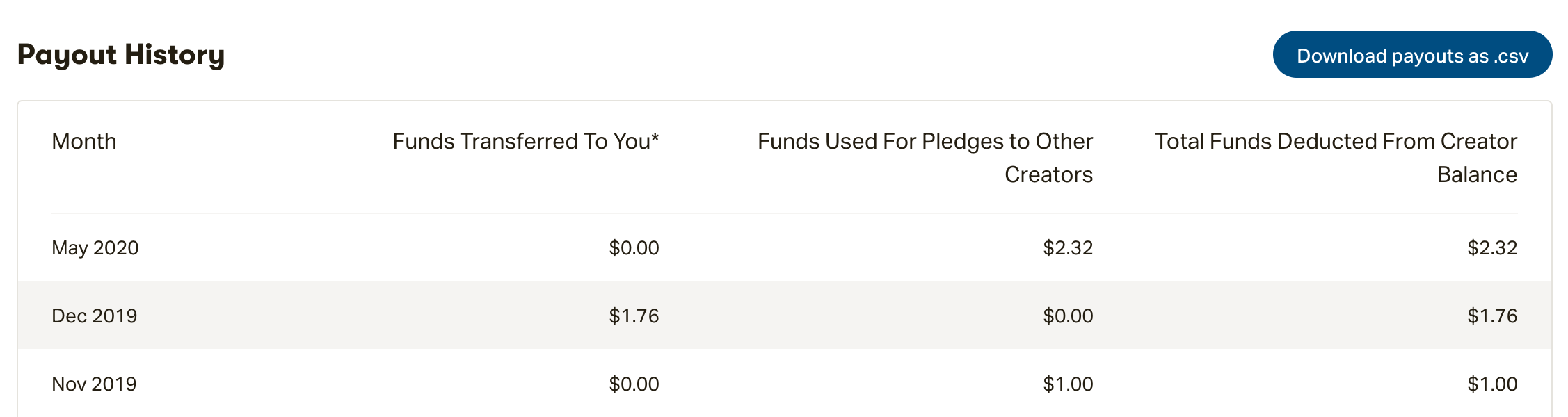
Task: Select the Nov 2019 row label
Action: tap(94, 384)
